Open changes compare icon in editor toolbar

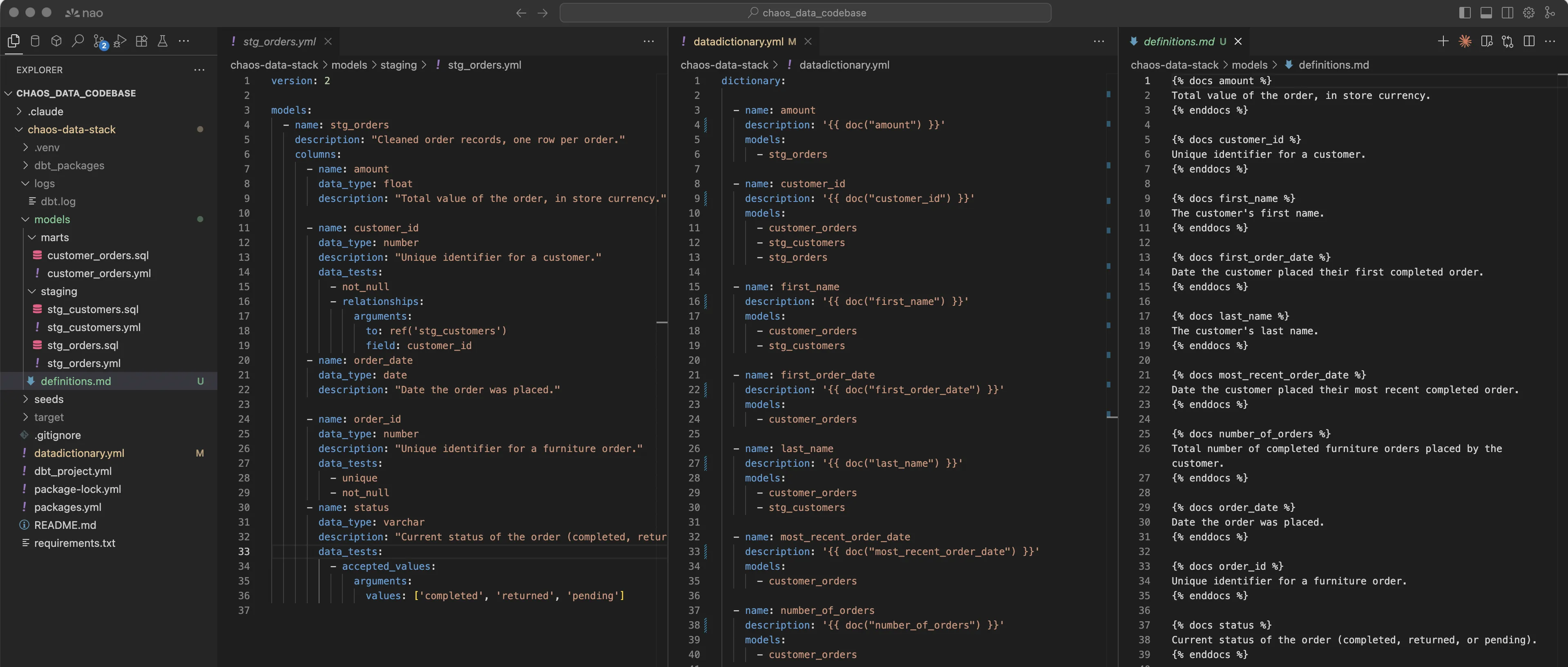click(x=1508, y=41)
